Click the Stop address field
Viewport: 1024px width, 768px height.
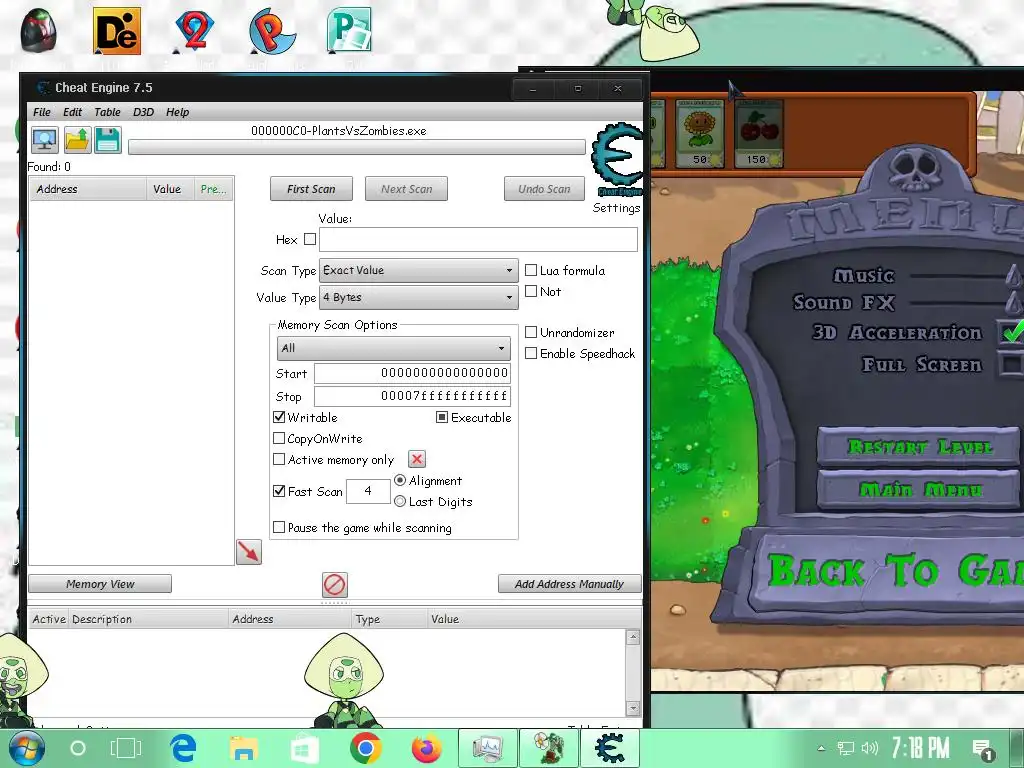pos(412,396)
